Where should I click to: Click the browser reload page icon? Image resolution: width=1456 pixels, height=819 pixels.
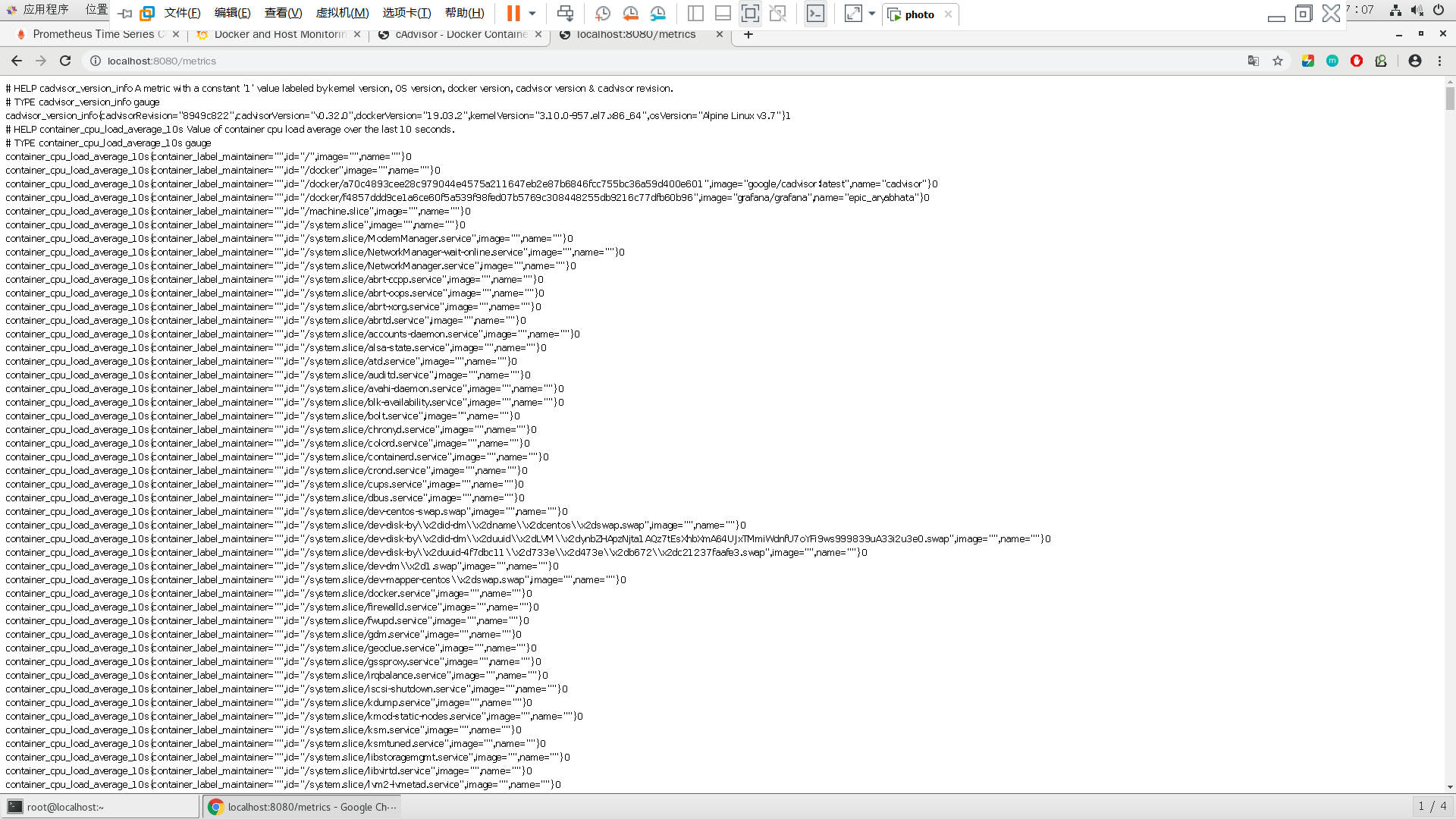pos(65,61)
